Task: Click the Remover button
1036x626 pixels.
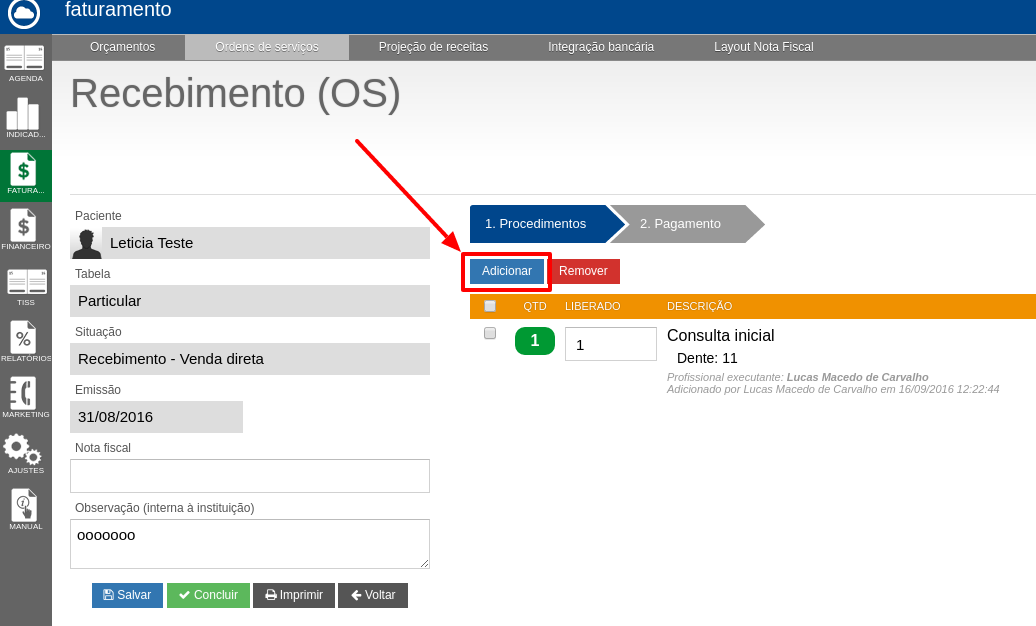Action: pyautogui.click(x=583, y=271)
